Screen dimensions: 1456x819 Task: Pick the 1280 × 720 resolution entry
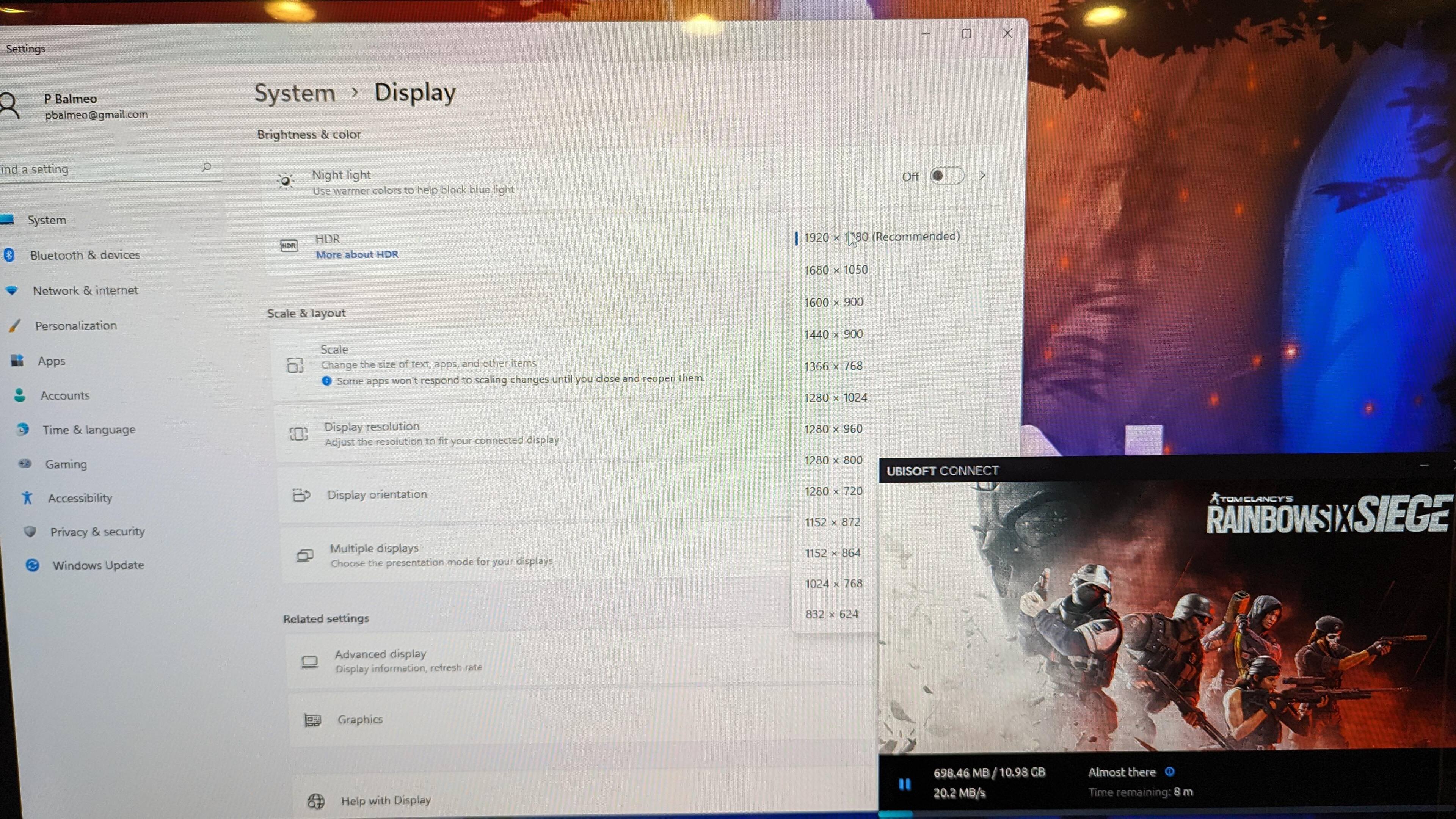(x=833, y=491)
